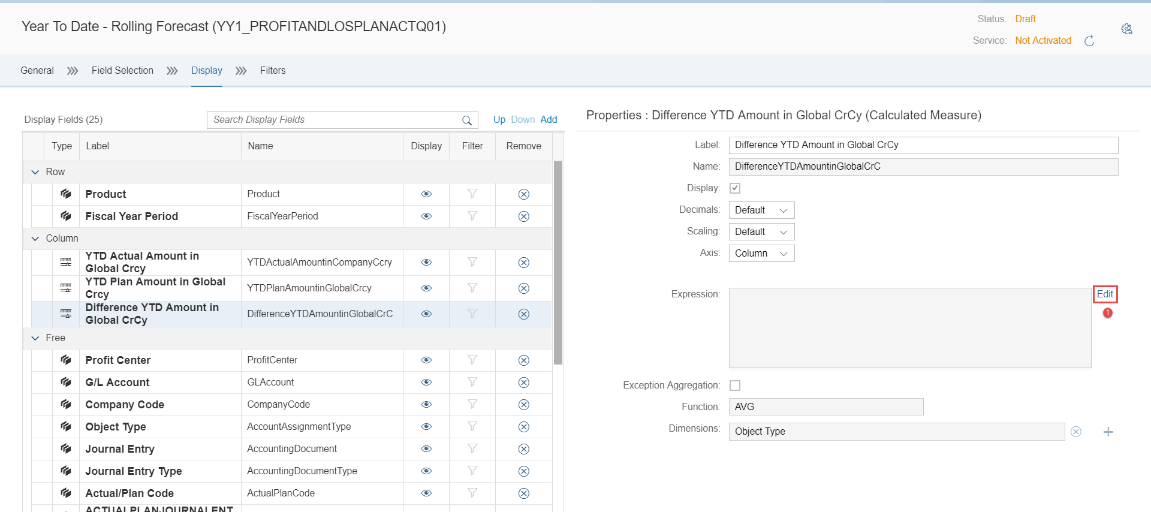The image size is (1151, 512).
Task: Click the Edit link for Expression
Action: 1104,294
